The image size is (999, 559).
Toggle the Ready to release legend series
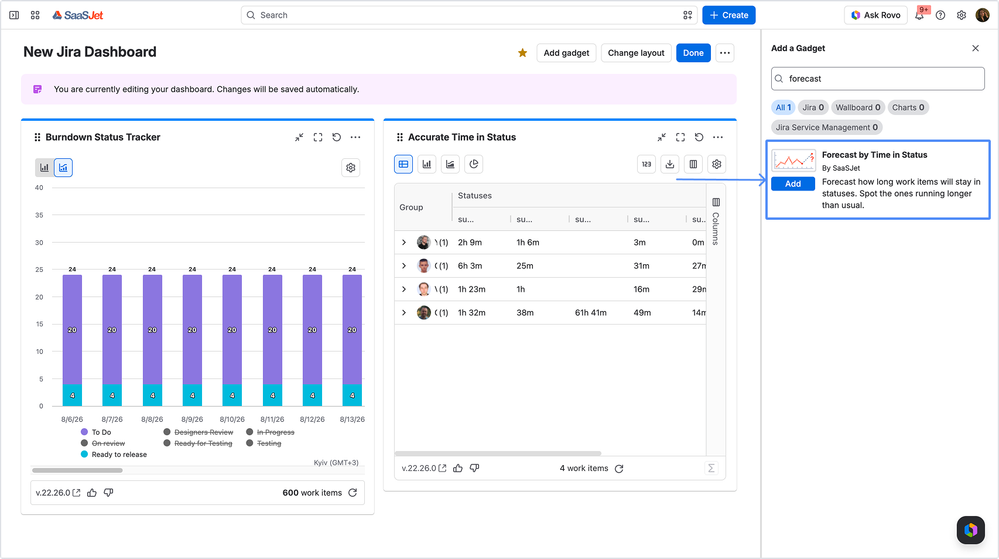click(x=114, y=454)
